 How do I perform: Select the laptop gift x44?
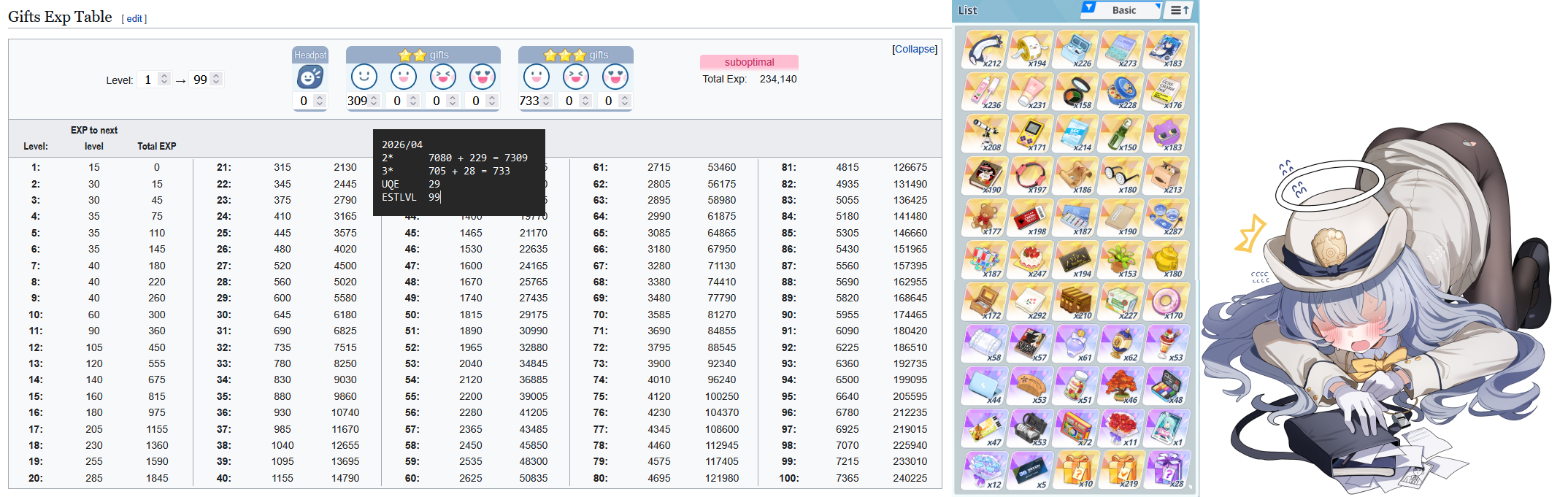click(985, 387)
